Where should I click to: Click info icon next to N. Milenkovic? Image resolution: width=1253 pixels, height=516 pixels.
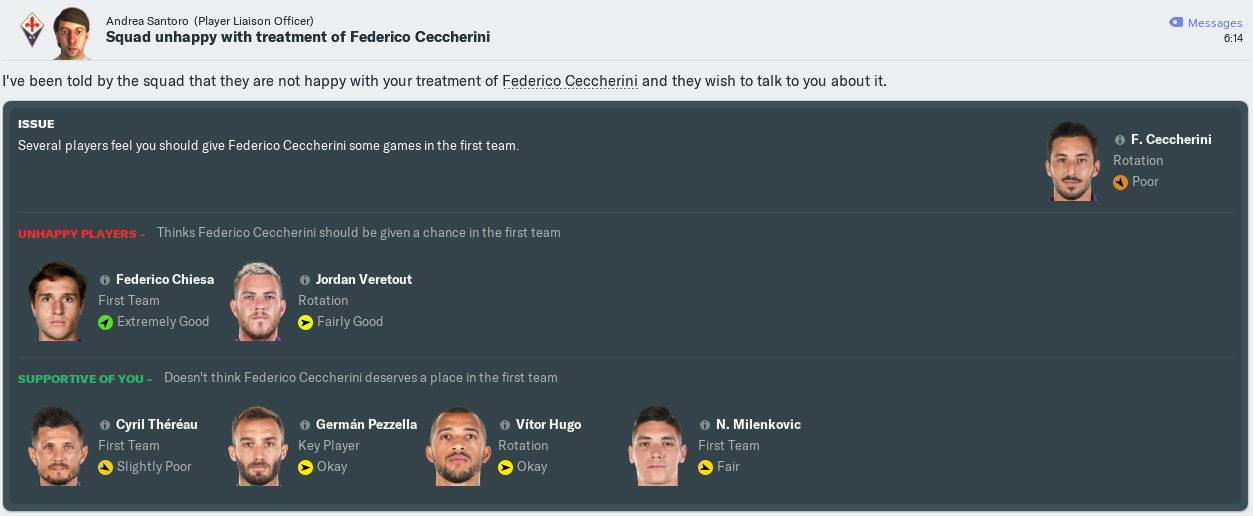coord(705,425)
